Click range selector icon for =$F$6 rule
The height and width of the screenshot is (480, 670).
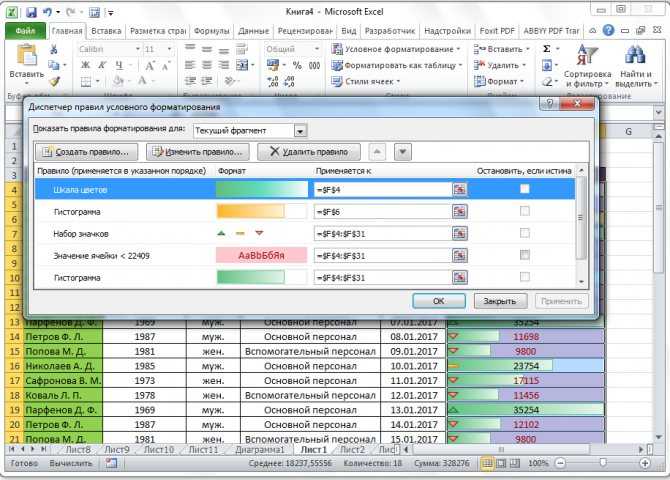click(460, 211)
